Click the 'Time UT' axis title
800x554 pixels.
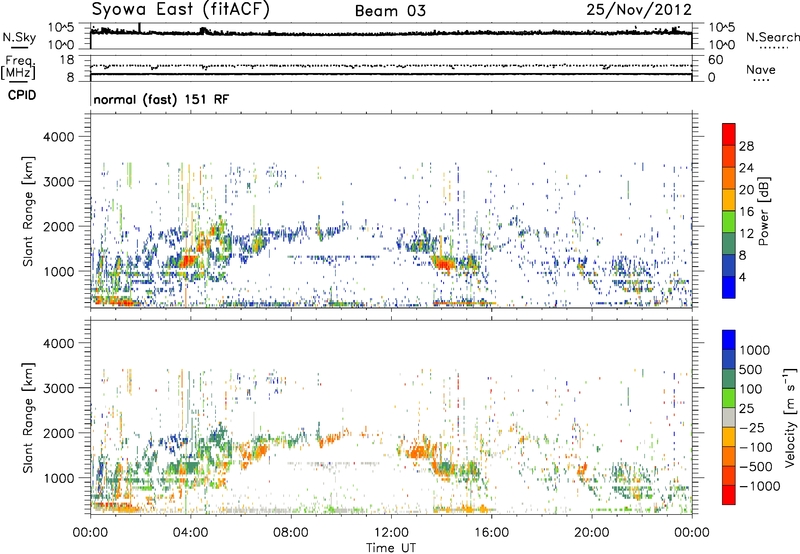click(391, 548)
